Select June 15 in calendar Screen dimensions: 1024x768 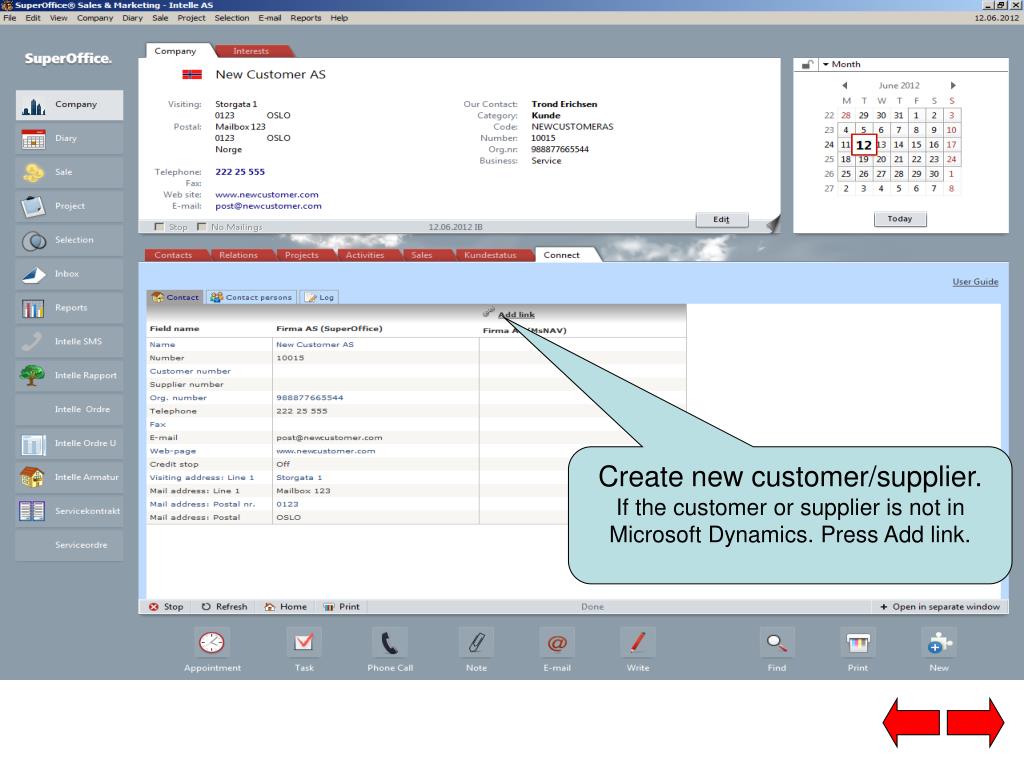coord(916,145)
